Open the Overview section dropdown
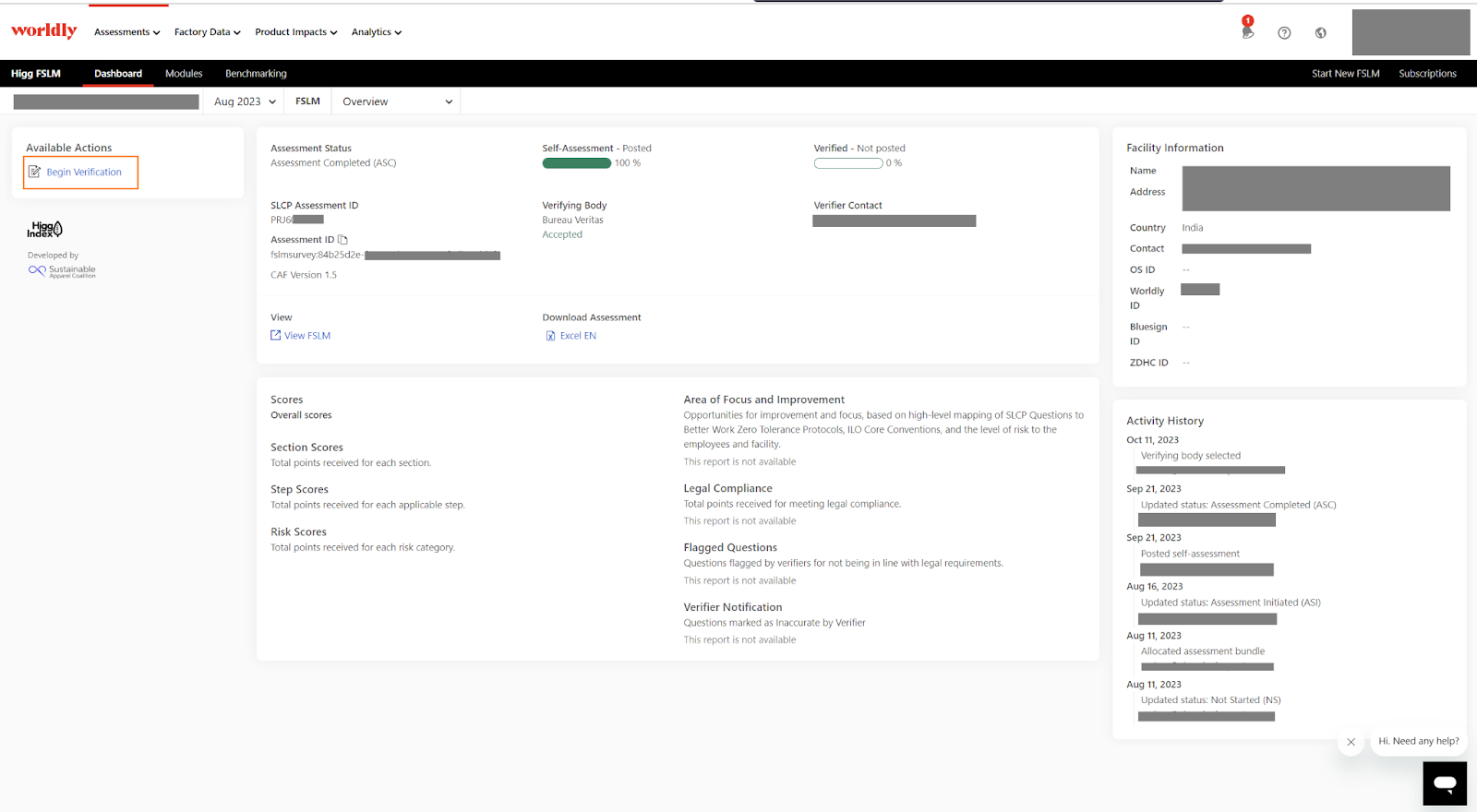1477x812 pixels. click(x=397, y=101)
